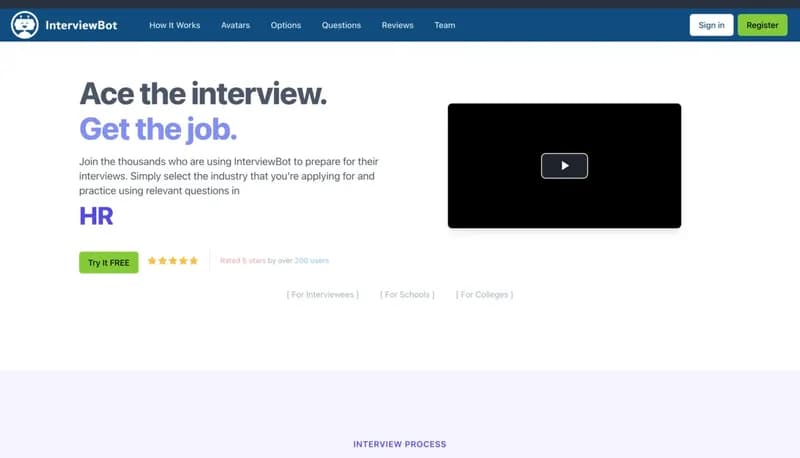Select the For Interviewees tab
Image resolution: width=800 pixels, height=458 pixels.
click(x=322, y=295)
